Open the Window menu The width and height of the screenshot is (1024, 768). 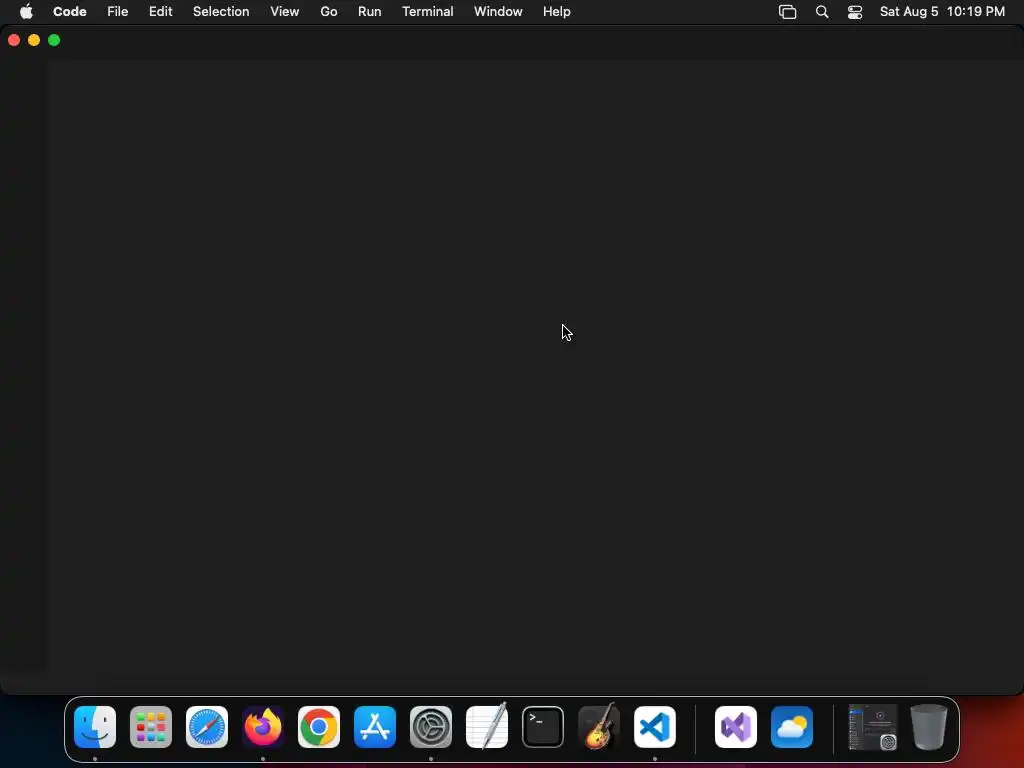498,12
